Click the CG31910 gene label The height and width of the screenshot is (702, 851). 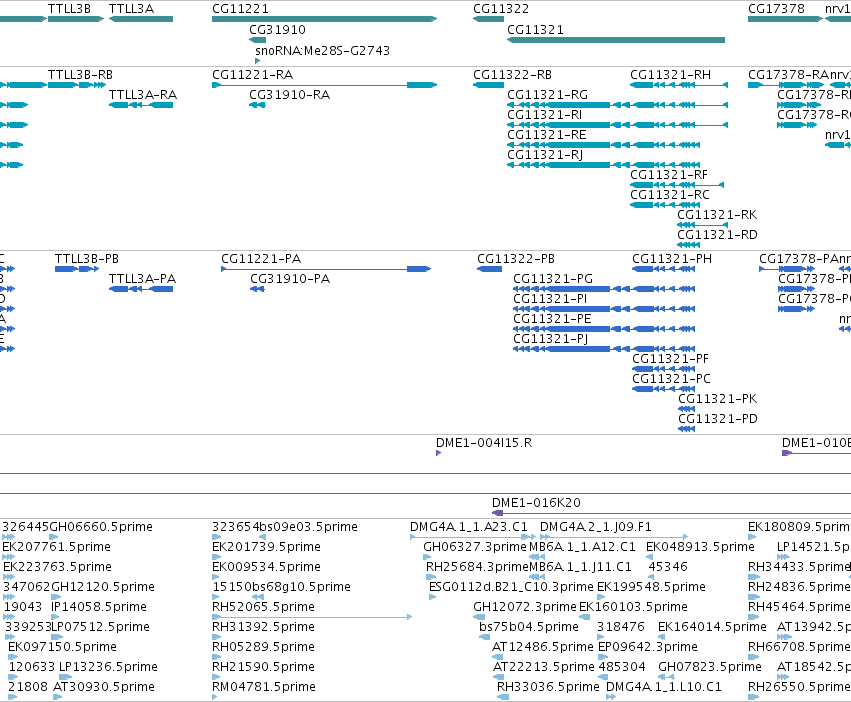[x=277, y=30]
